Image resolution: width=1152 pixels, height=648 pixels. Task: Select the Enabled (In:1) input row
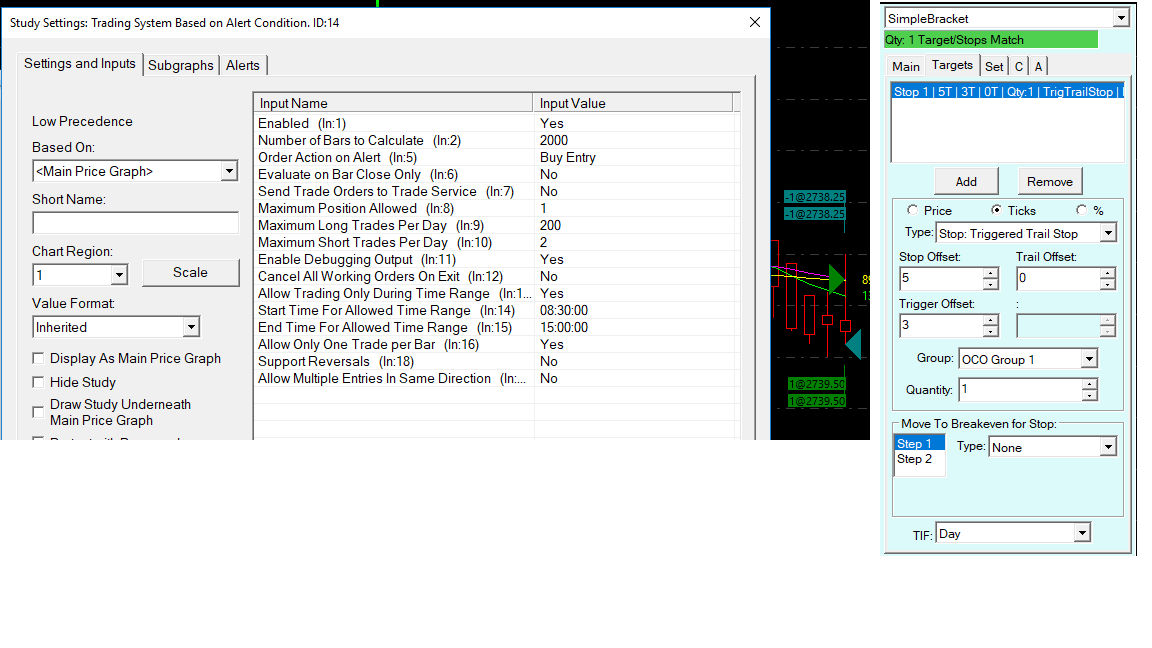(x=495, y=123)
